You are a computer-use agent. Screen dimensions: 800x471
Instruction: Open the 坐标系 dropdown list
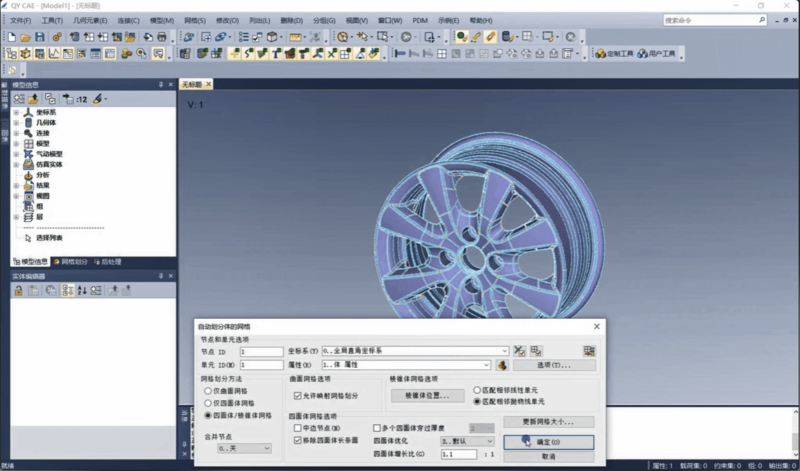click(x=503, y=351)
